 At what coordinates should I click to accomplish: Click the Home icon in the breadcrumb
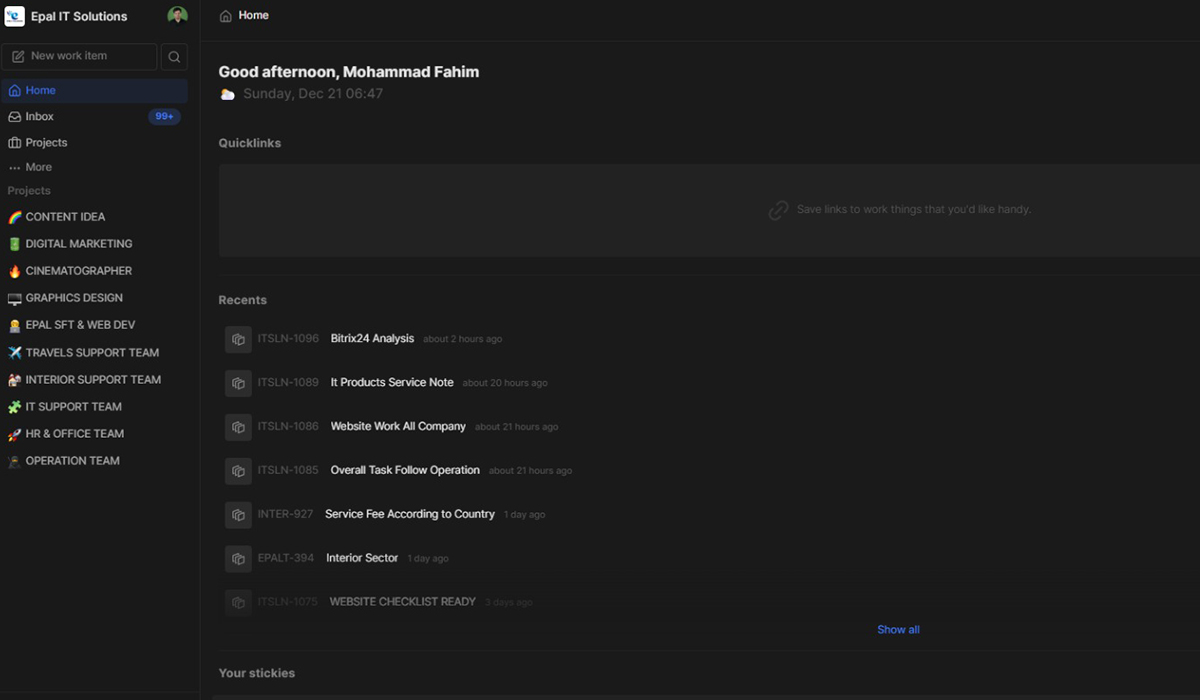pyautogui.click(x=226, y=16)
